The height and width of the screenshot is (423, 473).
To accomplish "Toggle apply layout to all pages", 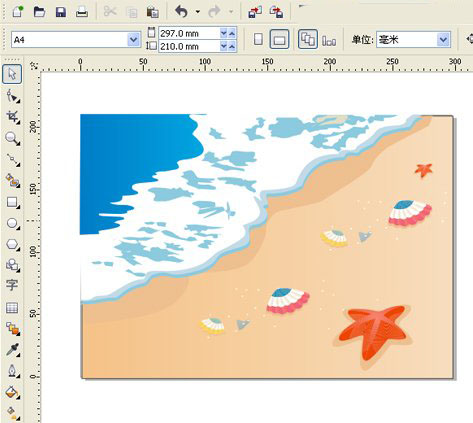I will tap(308, 39).
